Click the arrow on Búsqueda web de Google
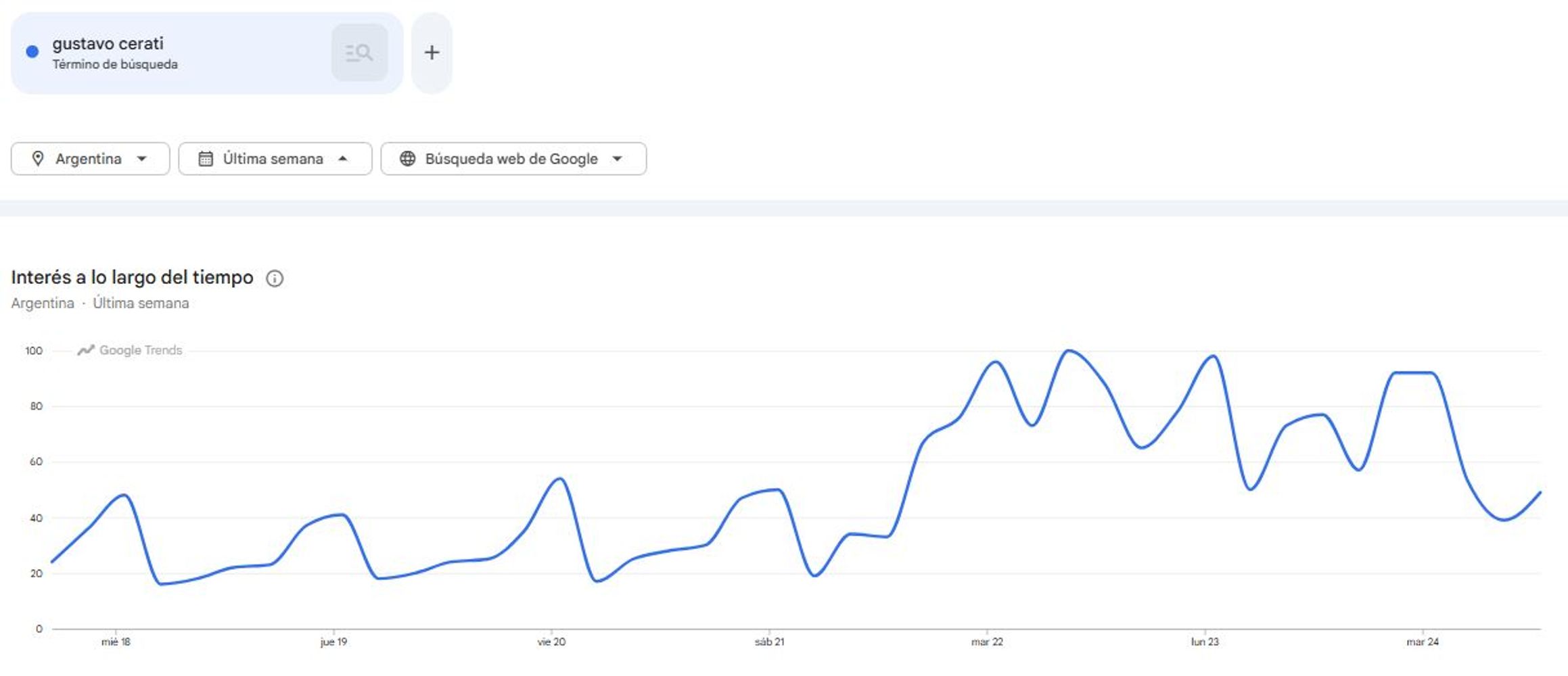1568x676 pixels. coord(617,159)
